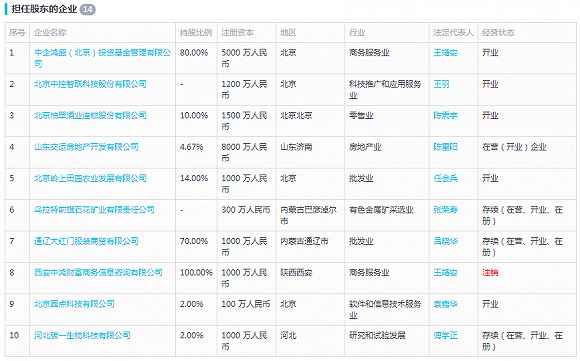Open 通辽大红门服装商贸有限公司 link
Viewport: 580px width, 361px height.
(x=86, y=241)
